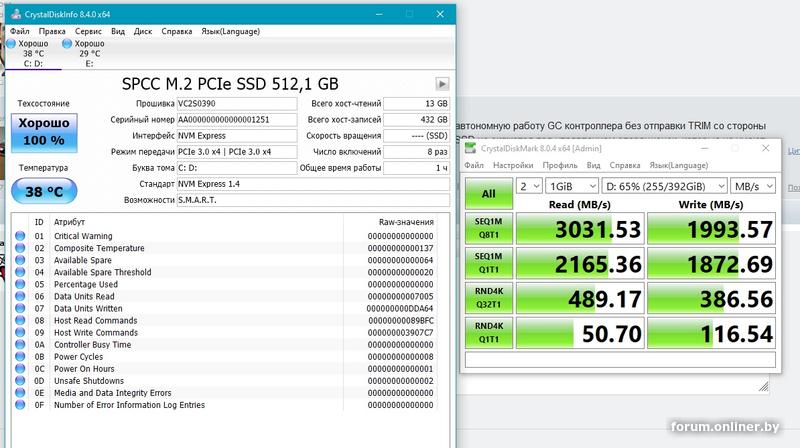Open the 1GiB test size dropdown

(x=572, y=186)
